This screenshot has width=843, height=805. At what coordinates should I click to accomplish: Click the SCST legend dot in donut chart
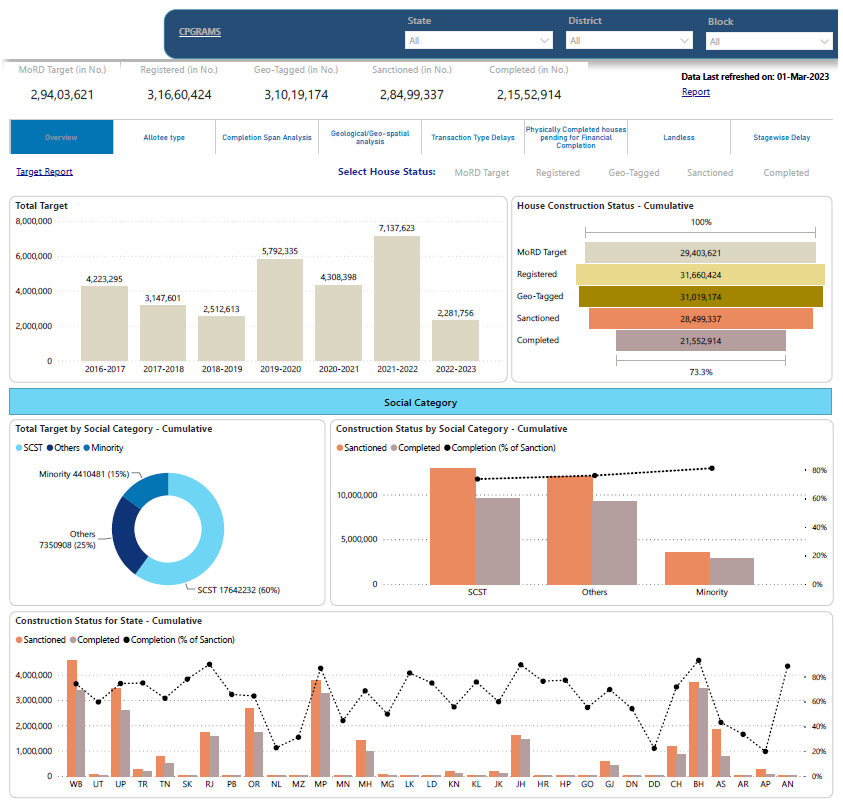tap(20, 448)
